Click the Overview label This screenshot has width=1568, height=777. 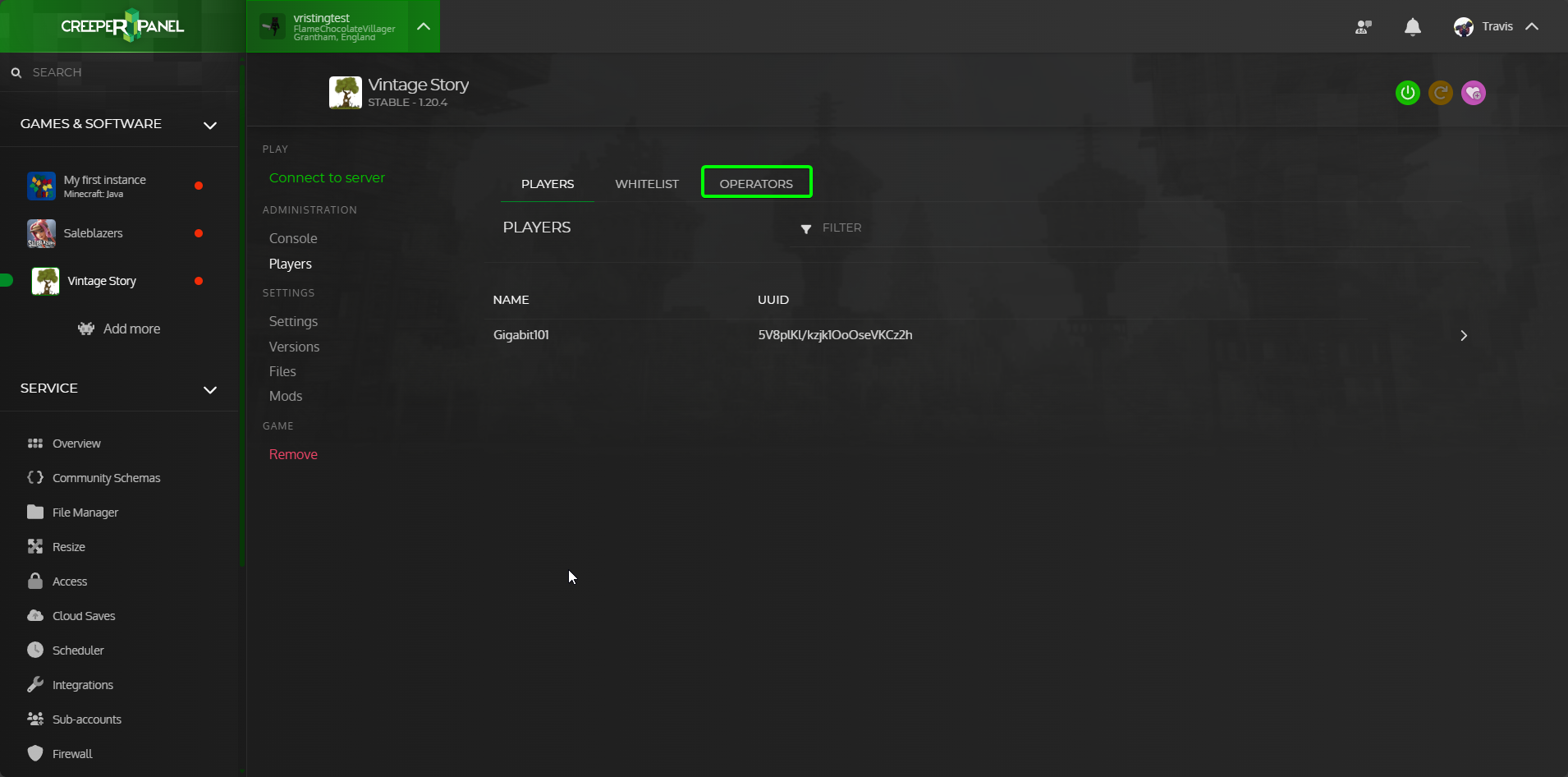[76, 444]
